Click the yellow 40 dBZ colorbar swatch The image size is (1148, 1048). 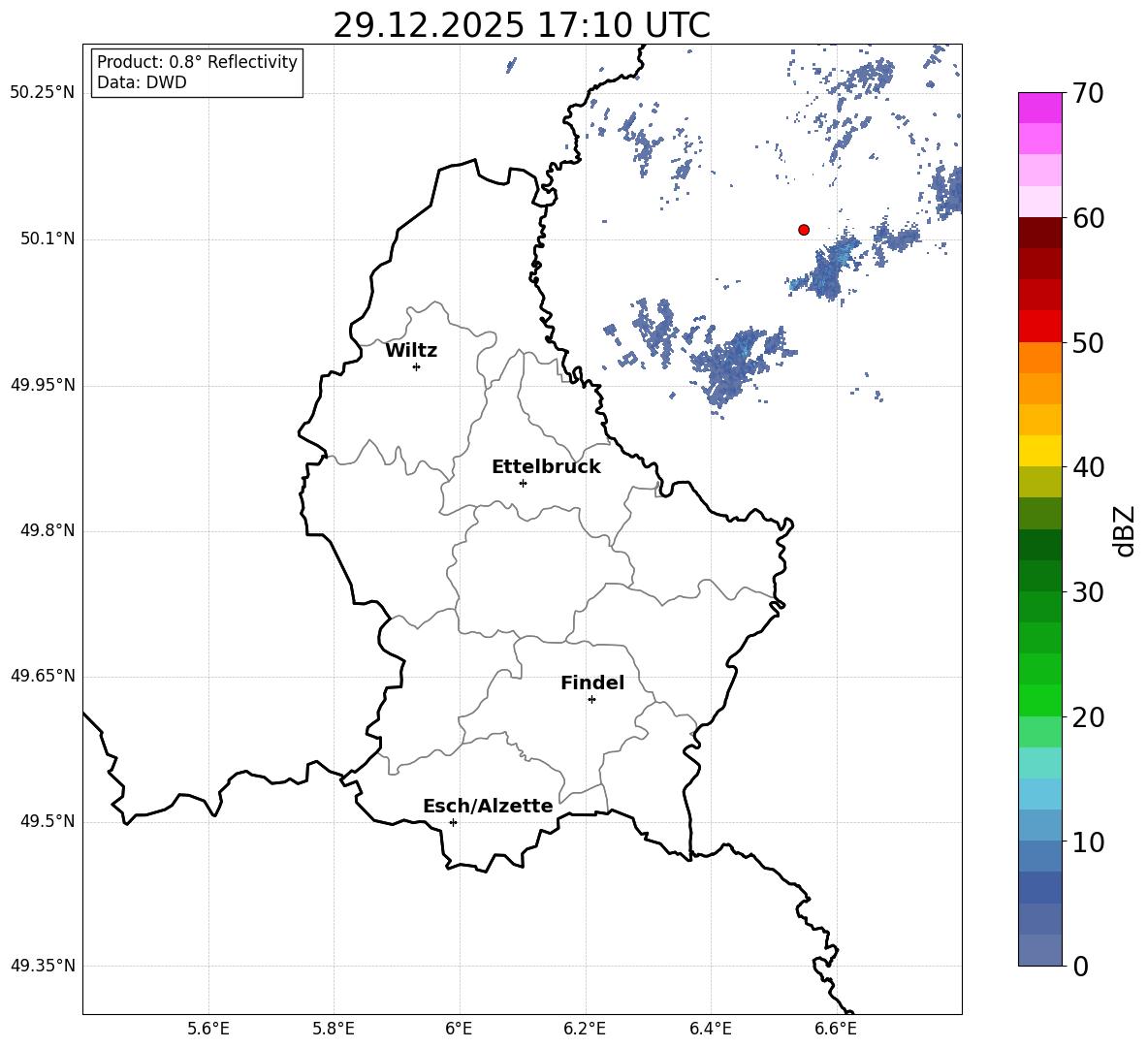click(x=1039, y=451)
